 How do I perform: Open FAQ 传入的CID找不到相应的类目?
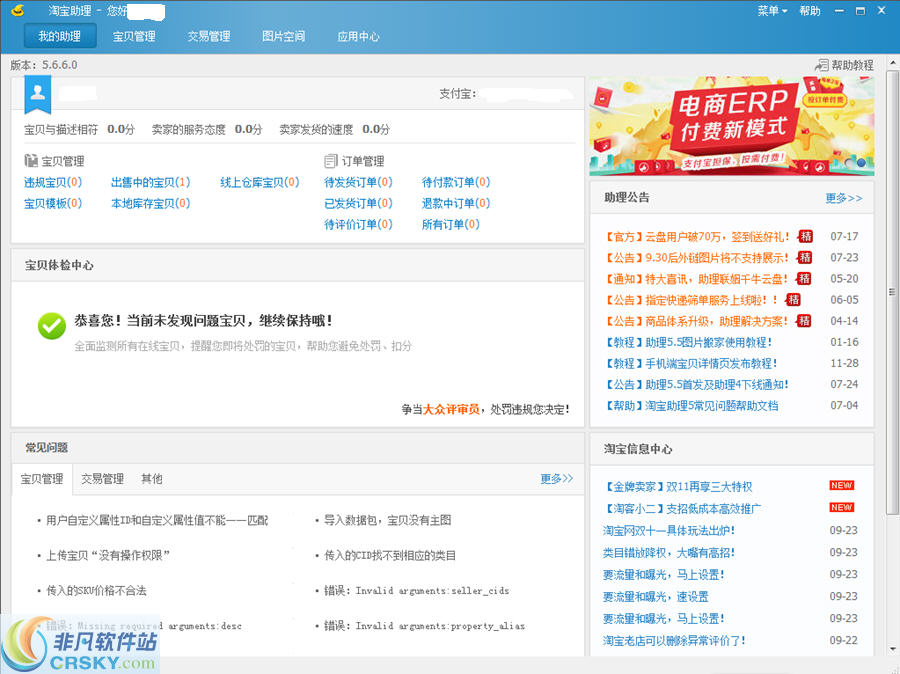[x=390, y=556]
